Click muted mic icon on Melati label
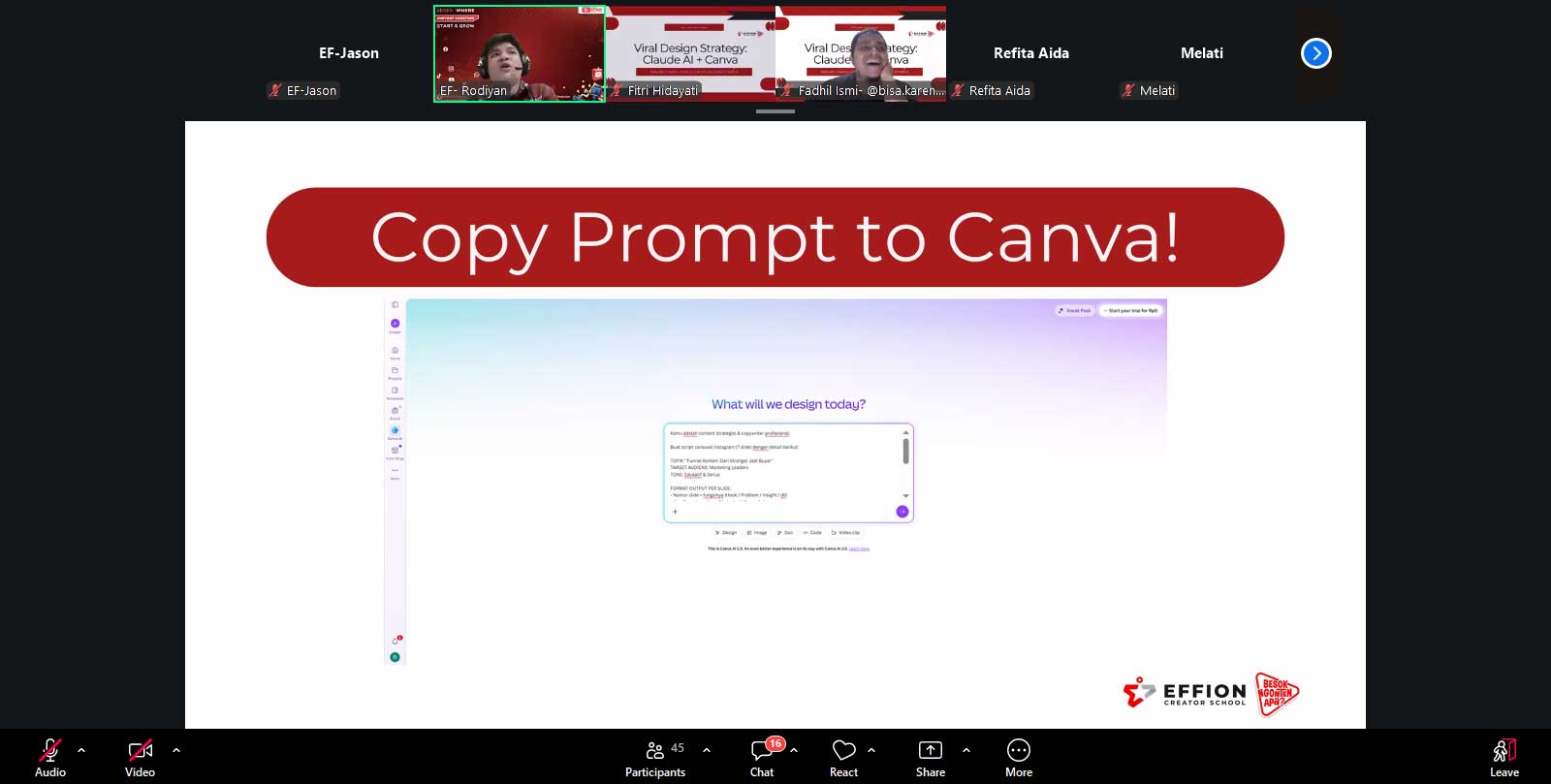The image size is (1551, 784). [x=1128, y=90]
